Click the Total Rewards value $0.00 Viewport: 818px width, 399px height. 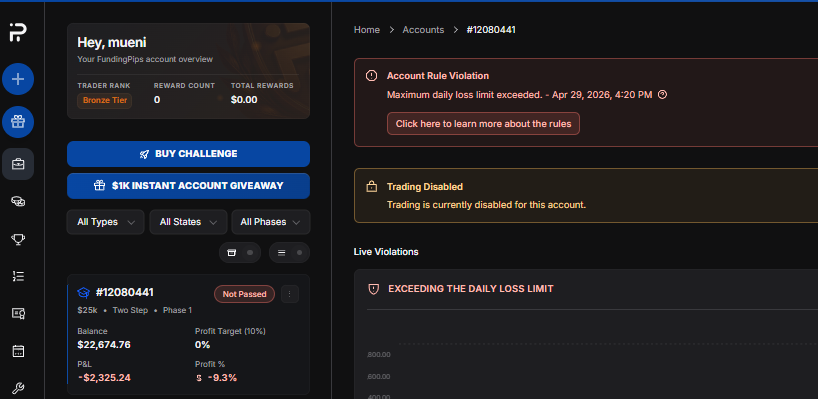point(244,100)
